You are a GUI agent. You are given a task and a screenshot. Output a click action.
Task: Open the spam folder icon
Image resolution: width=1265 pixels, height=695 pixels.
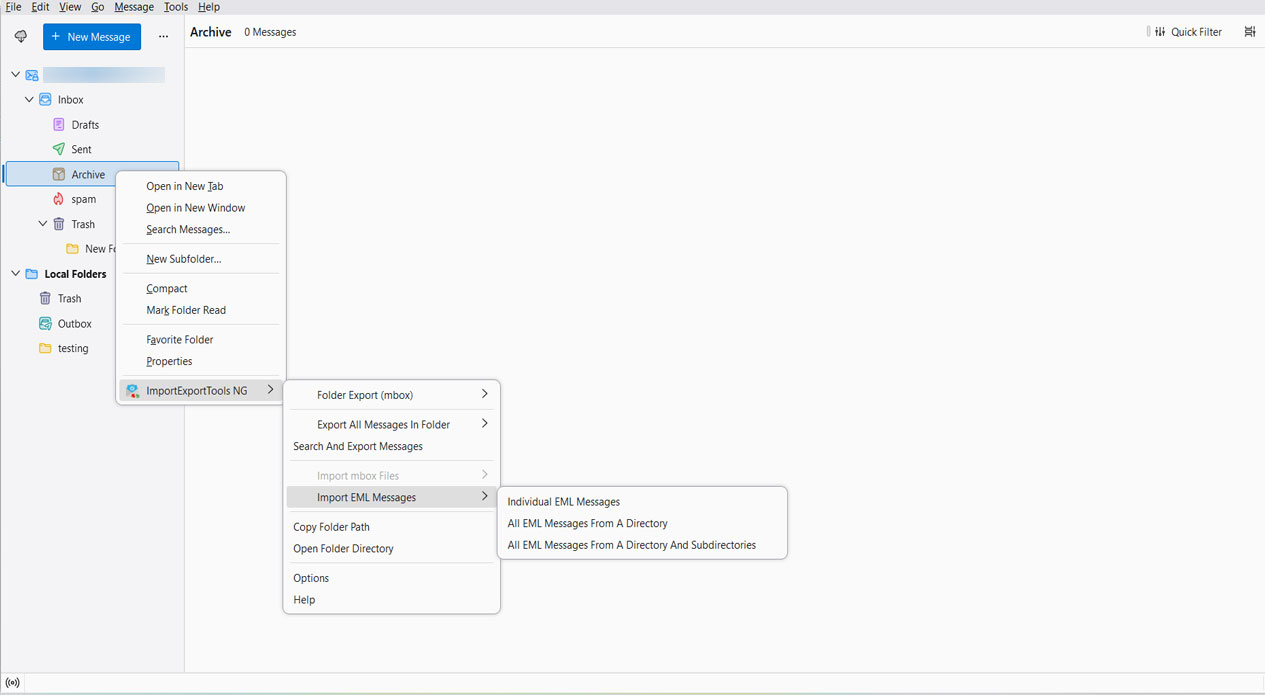[60, 198]
